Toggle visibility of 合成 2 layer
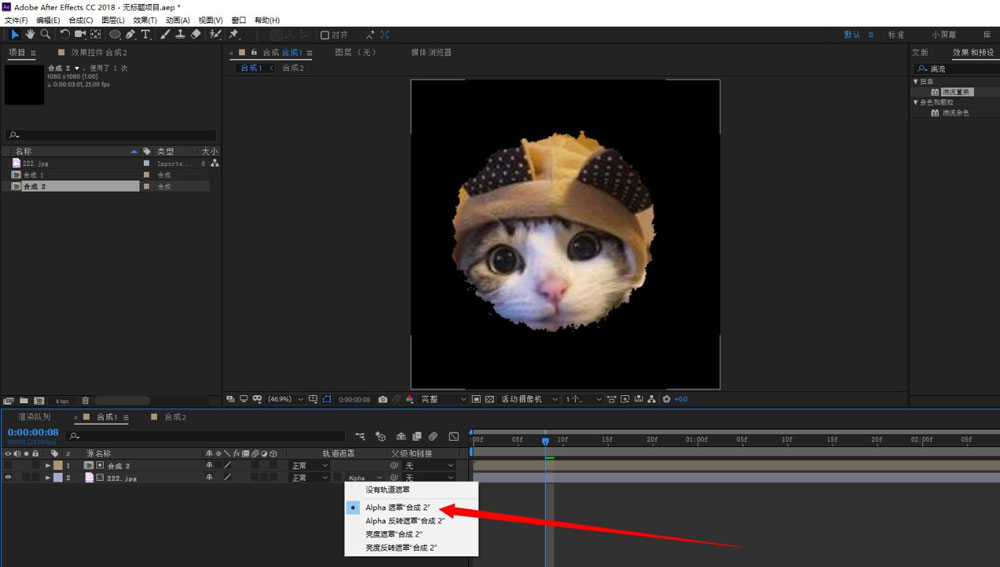 (x=8, y=466)
